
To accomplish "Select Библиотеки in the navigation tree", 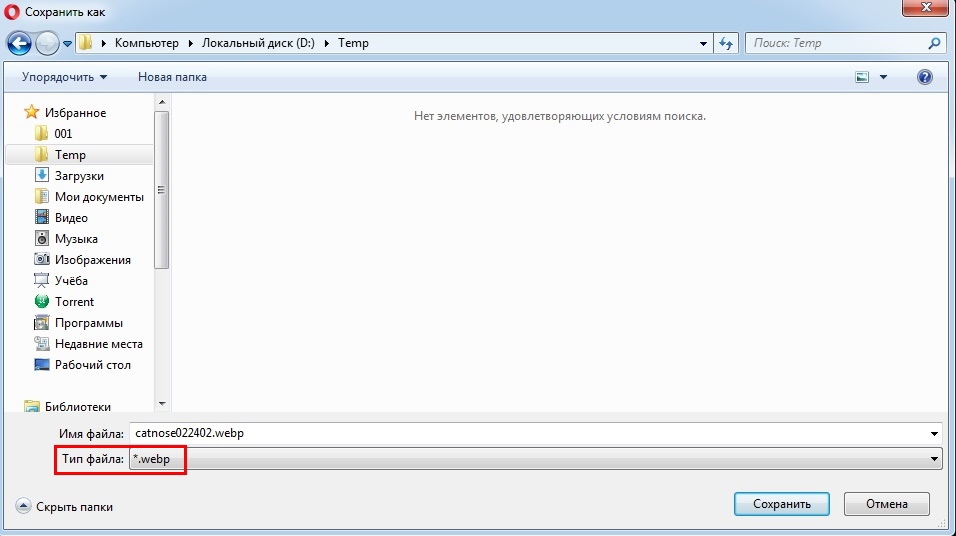I will pos(77,407).
